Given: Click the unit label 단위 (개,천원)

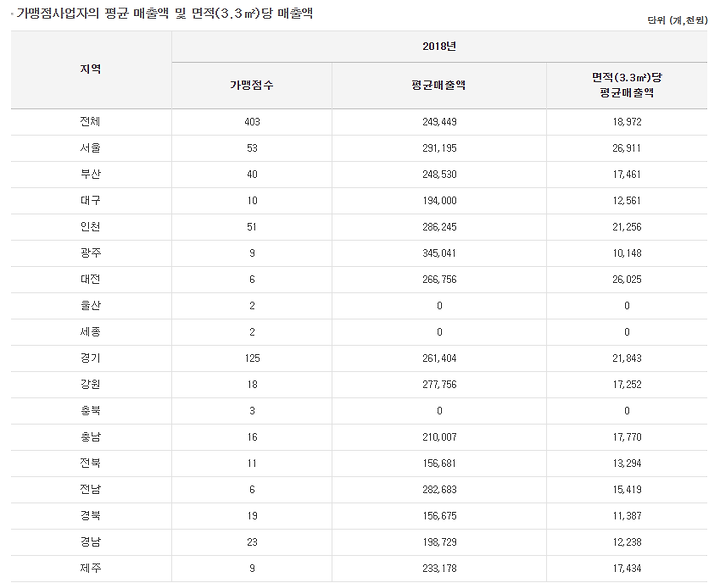Looking at the screenshot, I should click(x=677, y=20).
